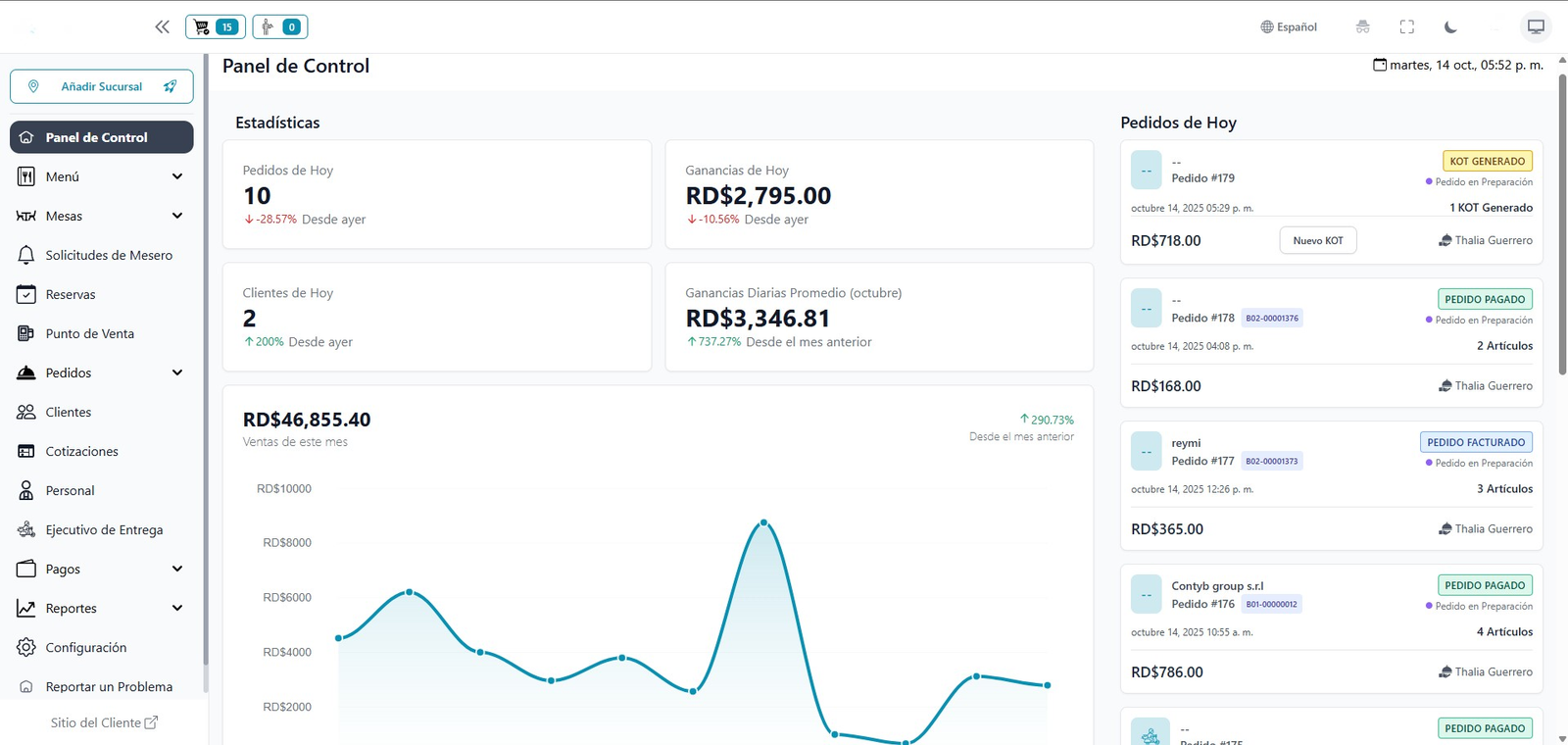Image resolution: width=1568 pixels, height=745 pixels.
Task: Click the chart peak data point
Action: click(764, 522)
